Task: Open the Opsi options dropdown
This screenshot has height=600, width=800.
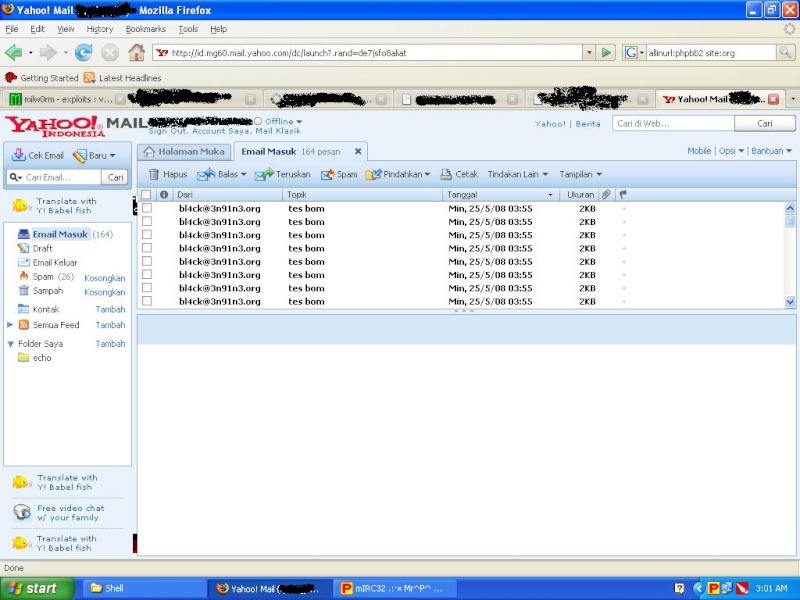Action: click(731, 151)
